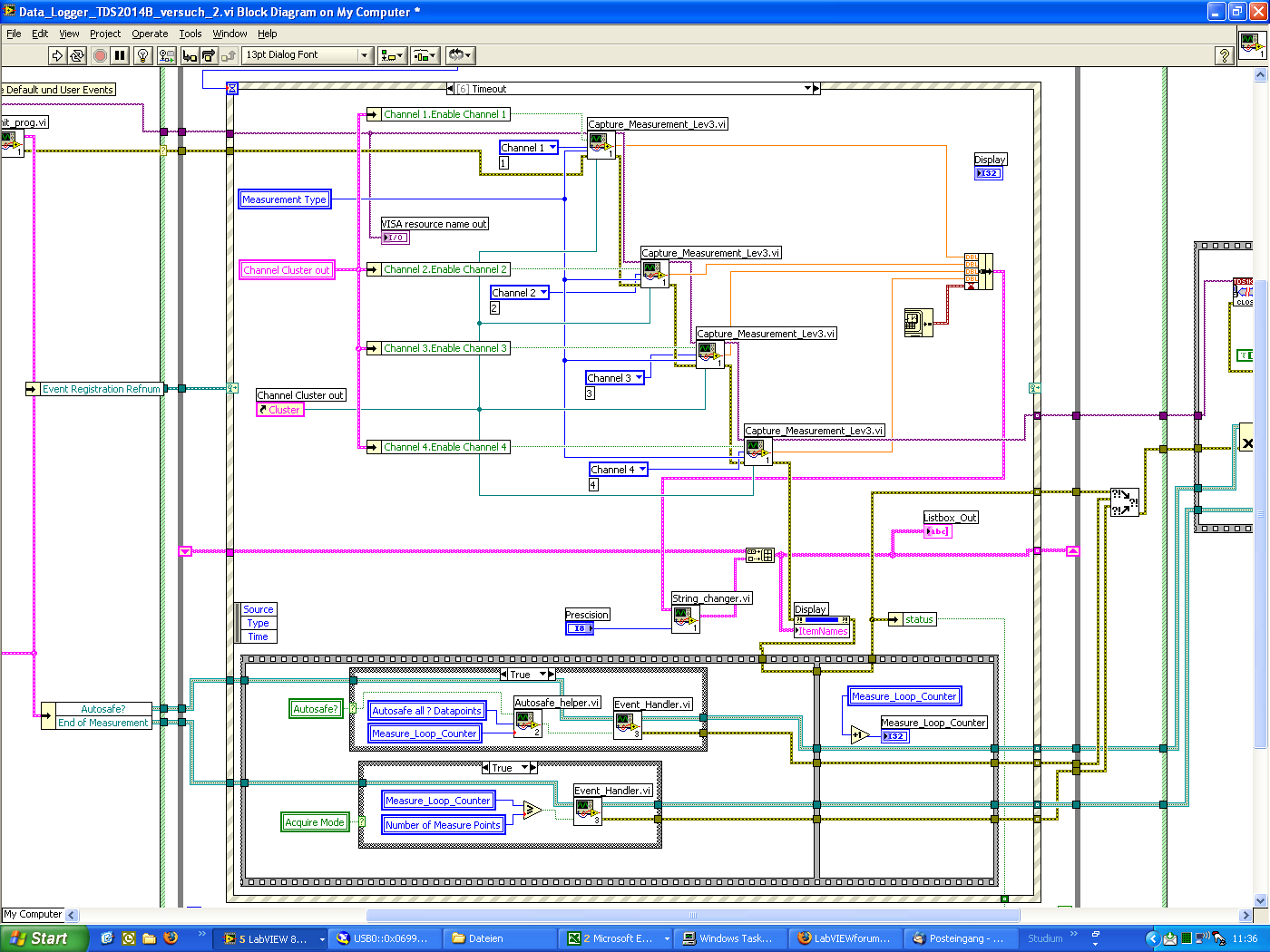The image size is (1270, 952).
Task: Select the Capture_Measurement_Lev3.vi node next to Channel 4
Action: (758, 452)
